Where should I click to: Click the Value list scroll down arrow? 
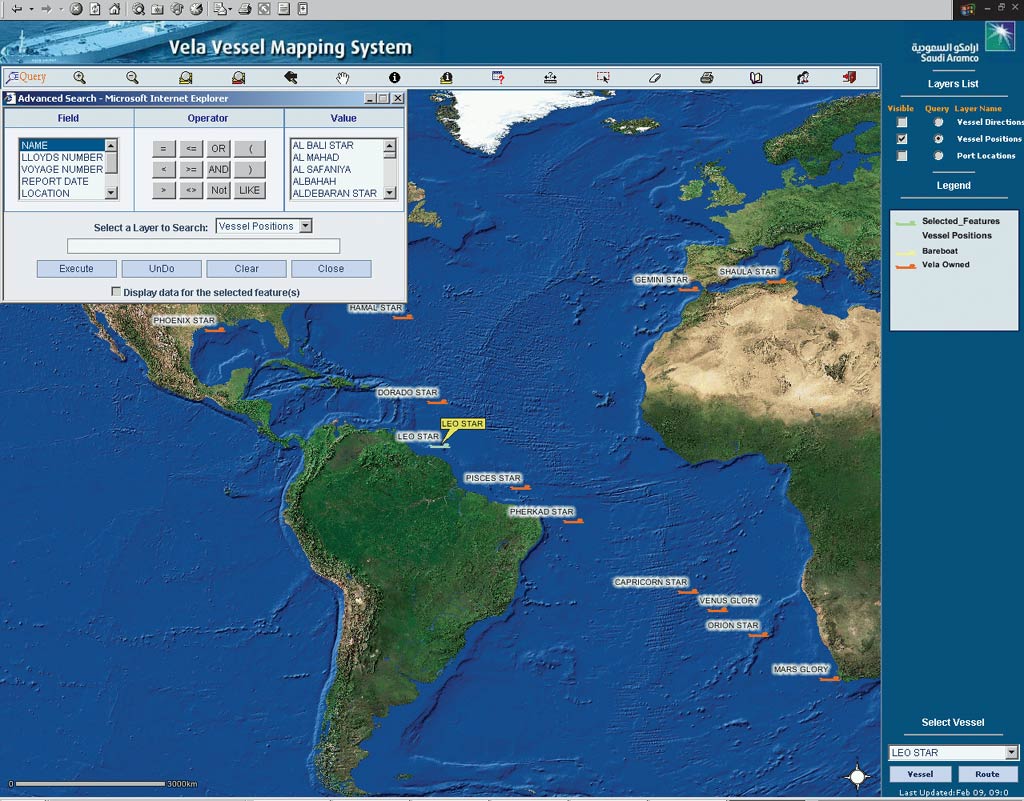[390, 193]
